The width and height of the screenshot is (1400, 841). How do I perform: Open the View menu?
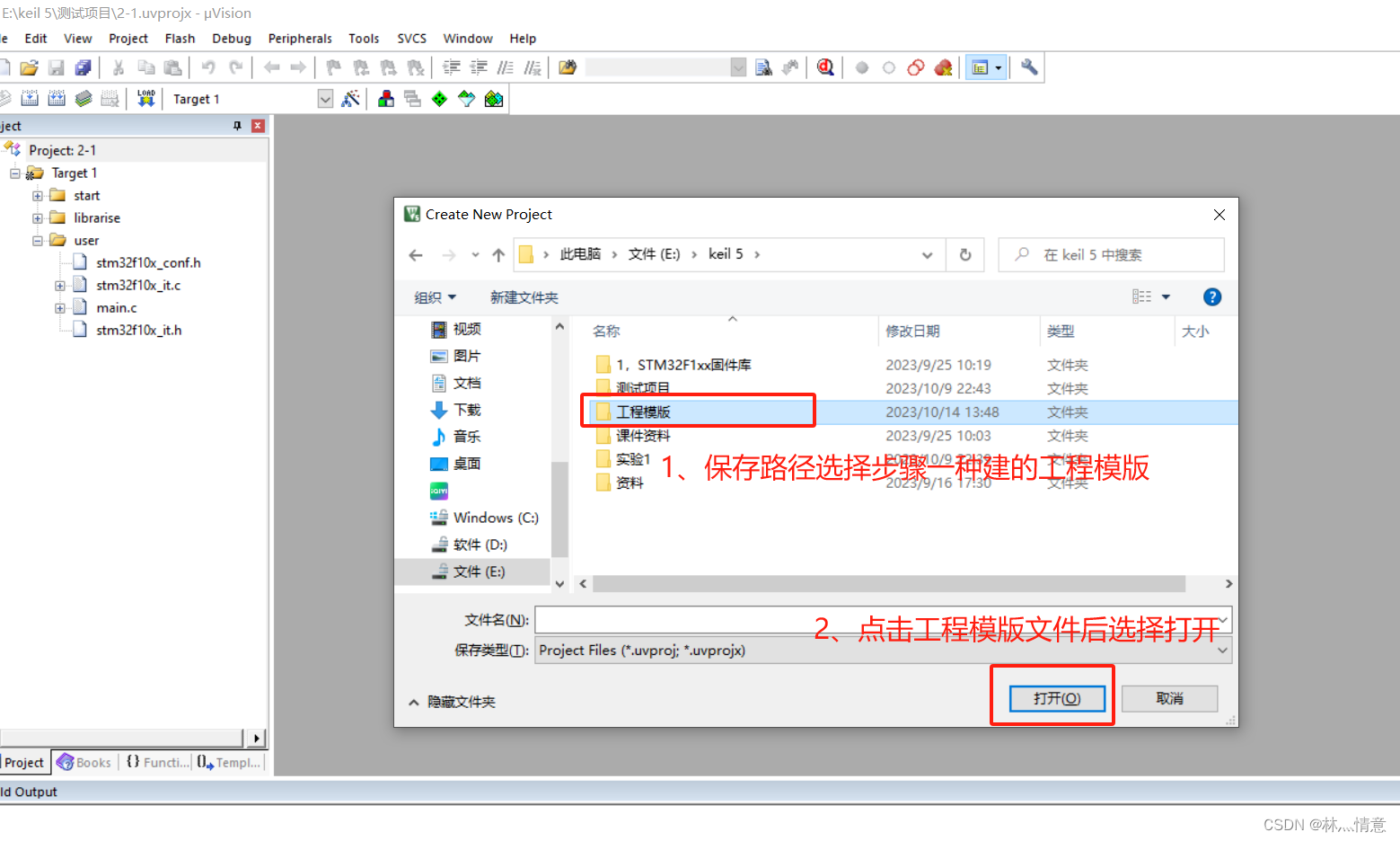78,39
